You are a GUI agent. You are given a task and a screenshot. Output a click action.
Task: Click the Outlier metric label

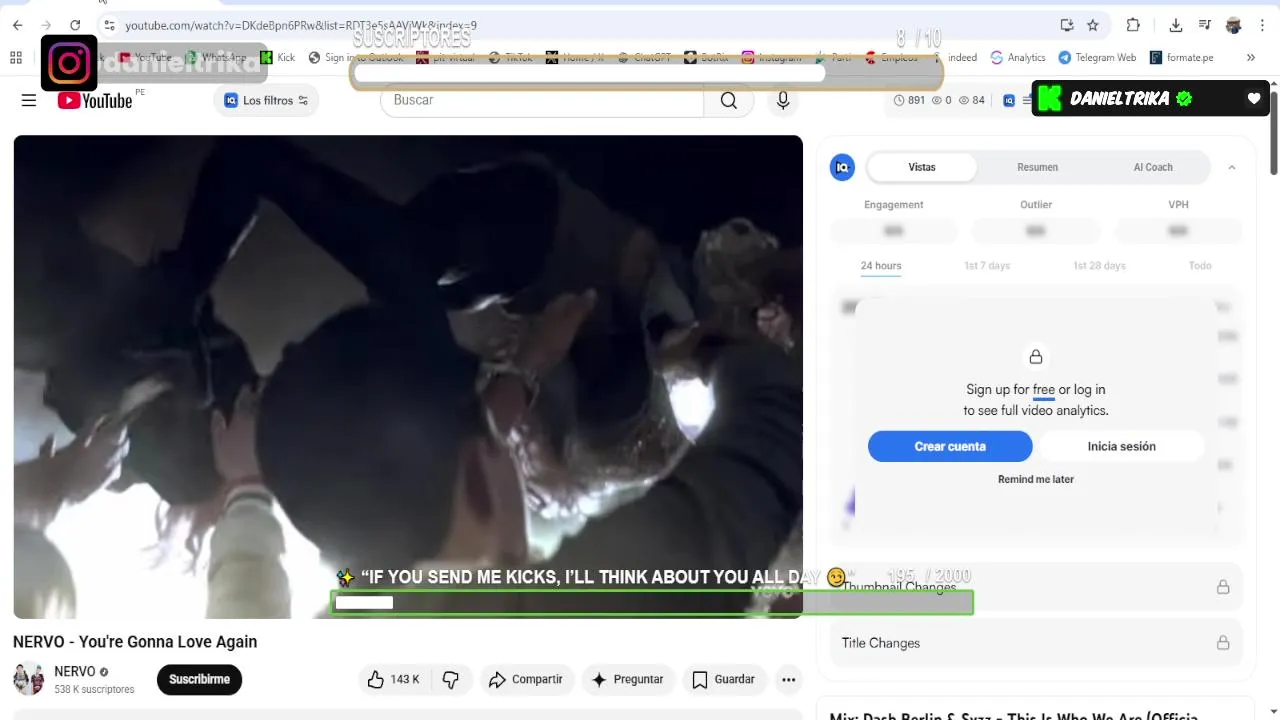click(x=1036, y=204)
